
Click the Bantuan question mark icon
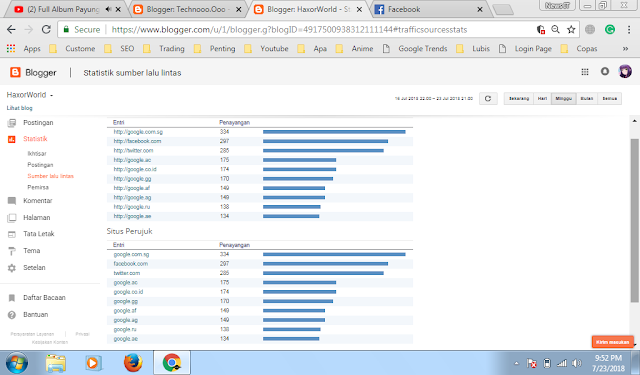click(x=12, y=315)
